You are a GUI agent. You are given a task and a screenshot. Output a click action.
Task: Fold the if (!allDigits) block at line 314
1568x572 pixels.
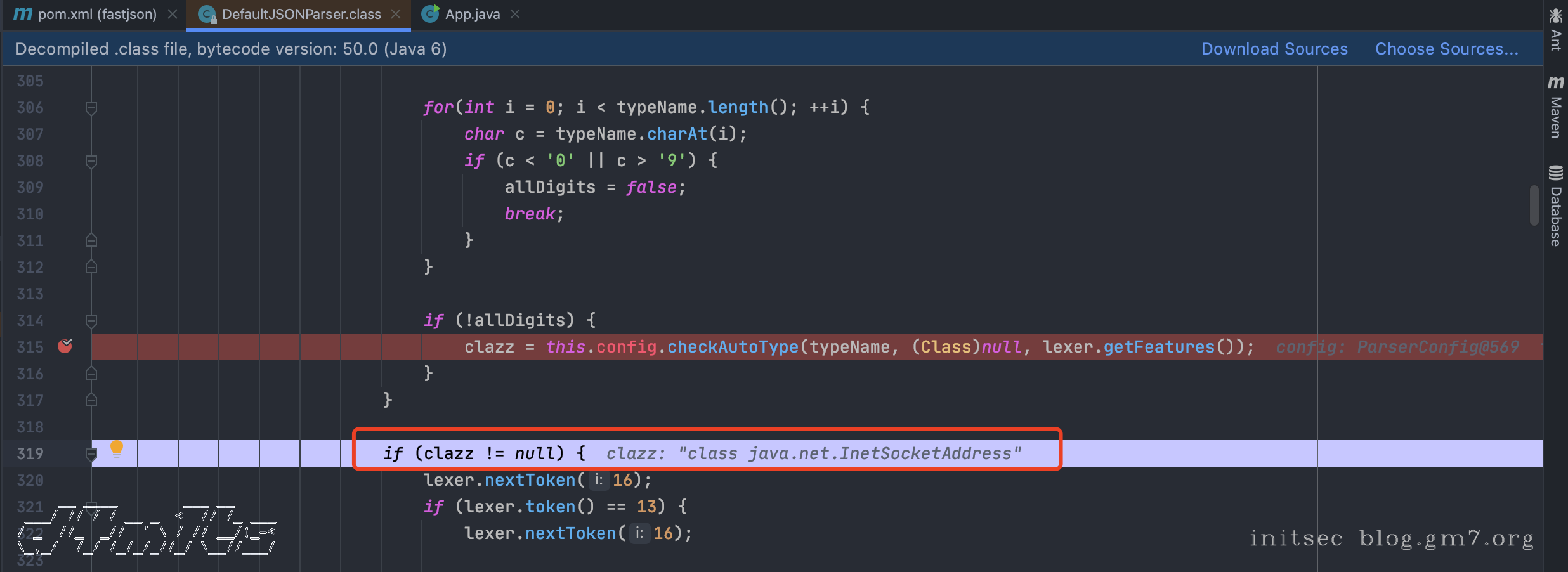91,321
